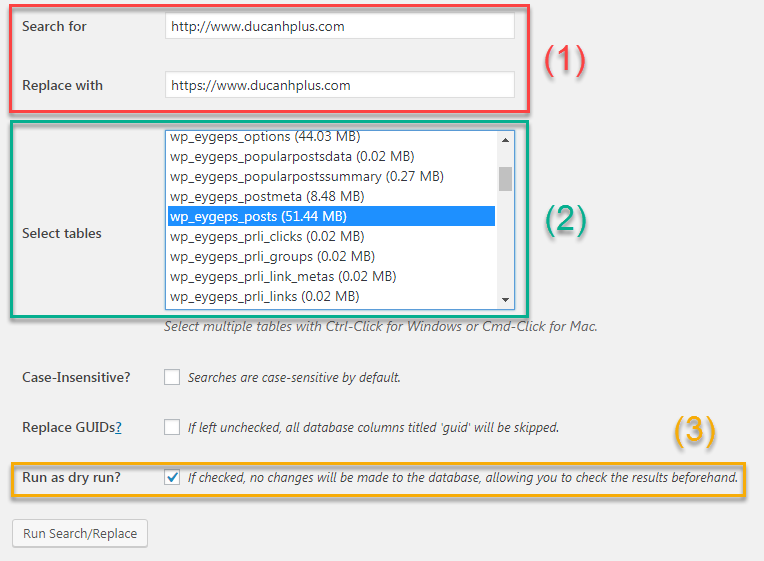This screenshot has height=561, width=764.
Task: Check the Replace GUIDs checkbox
Action: (x=172, y=427)
